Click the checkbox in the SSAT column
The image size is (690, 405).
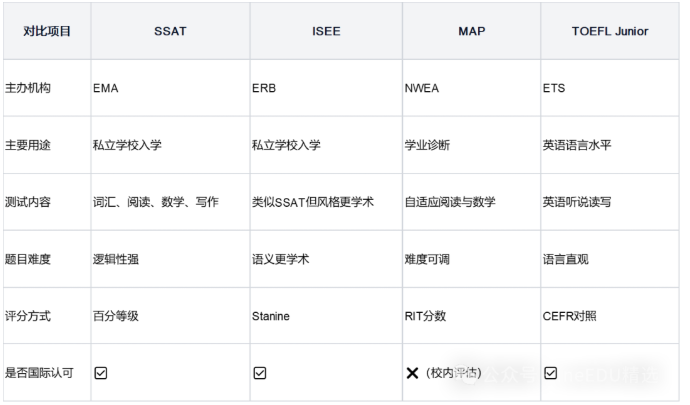point(100,373)
